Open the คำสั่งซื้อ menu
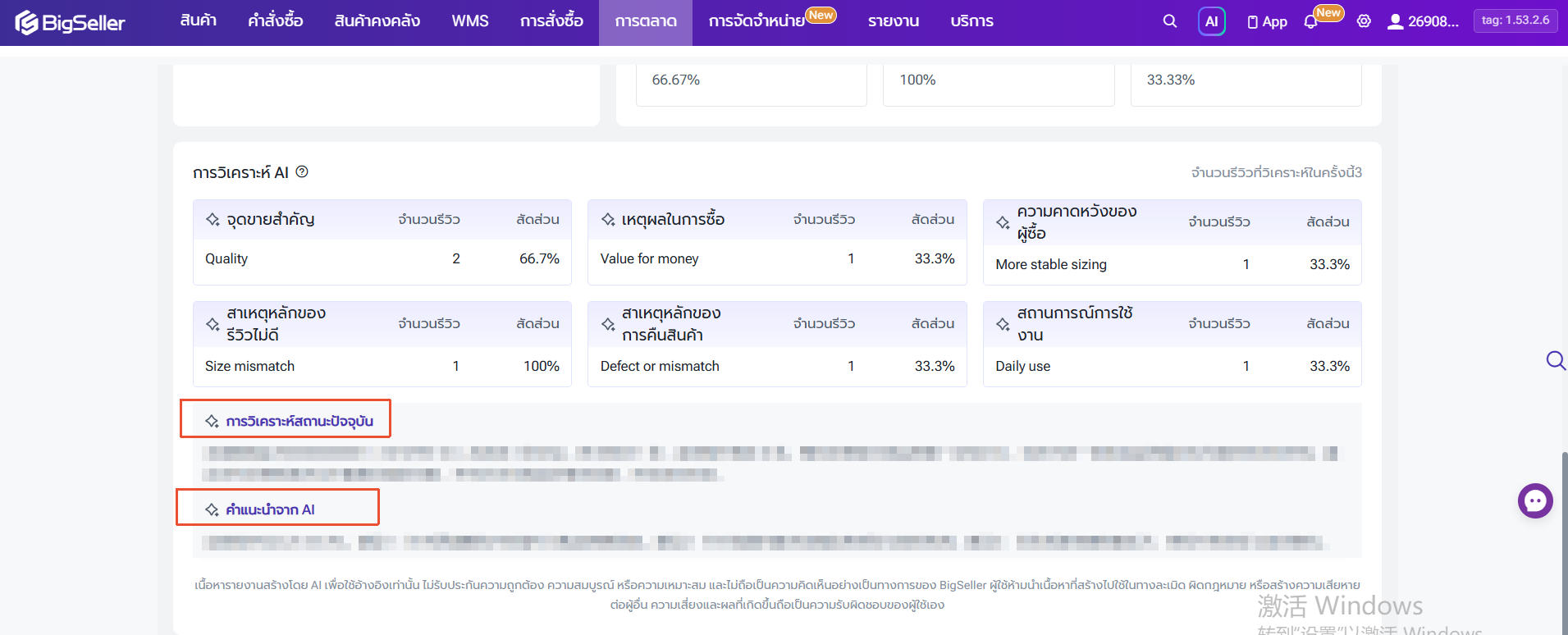This screenshot has height=635, width=1568. tap(276, 21)
